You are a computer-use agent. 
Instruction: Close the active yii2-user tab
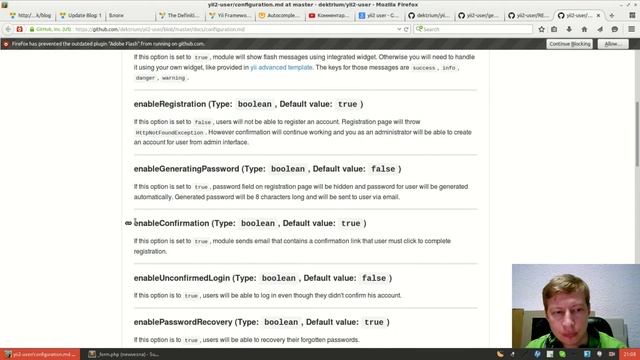(x=598, y=16)
